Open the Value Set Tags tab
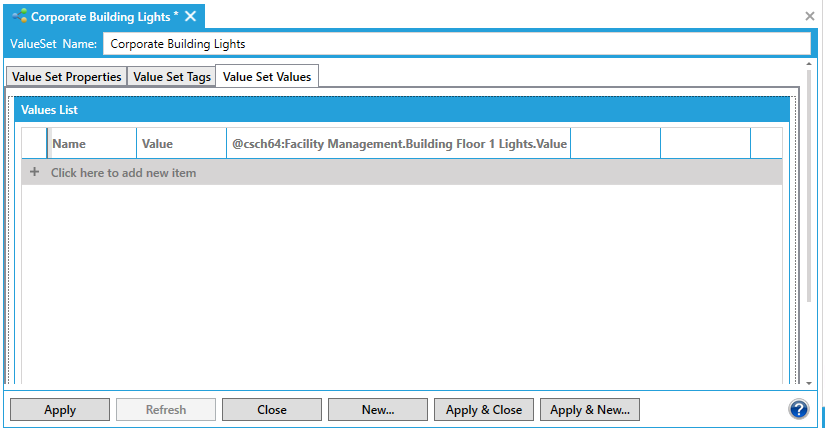 [x=172, y=77]
